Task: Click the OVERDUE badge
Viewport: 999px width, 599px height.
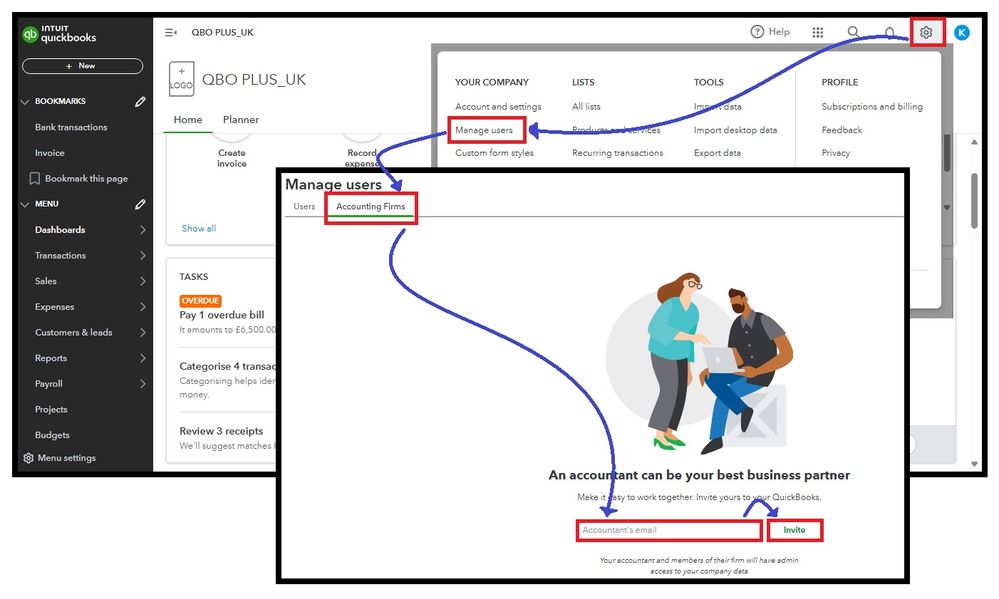Action: tap(200, 301)
